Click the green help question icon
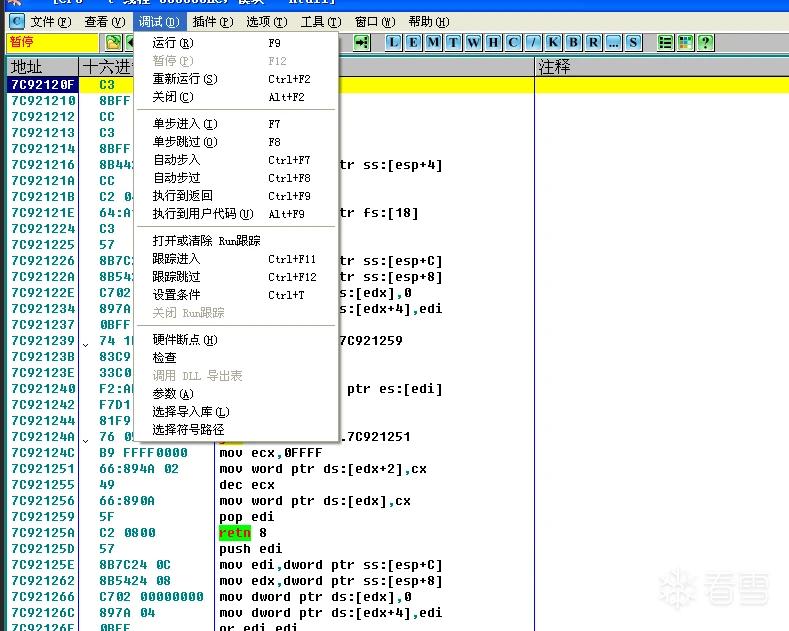The height and width of the screenshot is (631, 789). [x=705, y=43]
